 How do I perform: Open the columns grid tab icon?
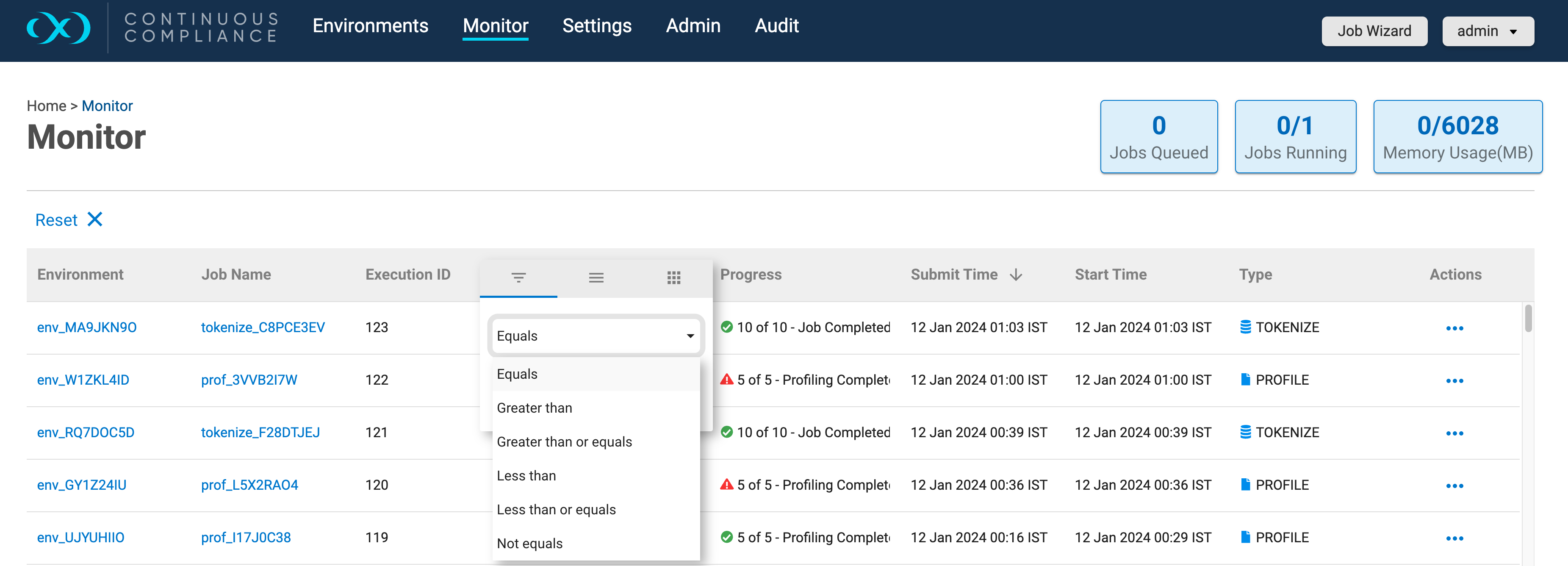[x=674, y=277]
